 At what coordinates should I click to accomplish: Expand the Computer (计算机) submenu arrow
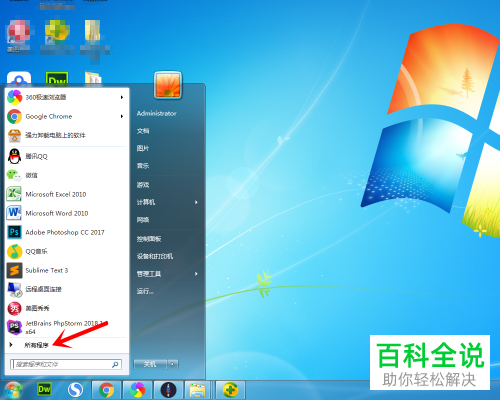coord(196,202)
